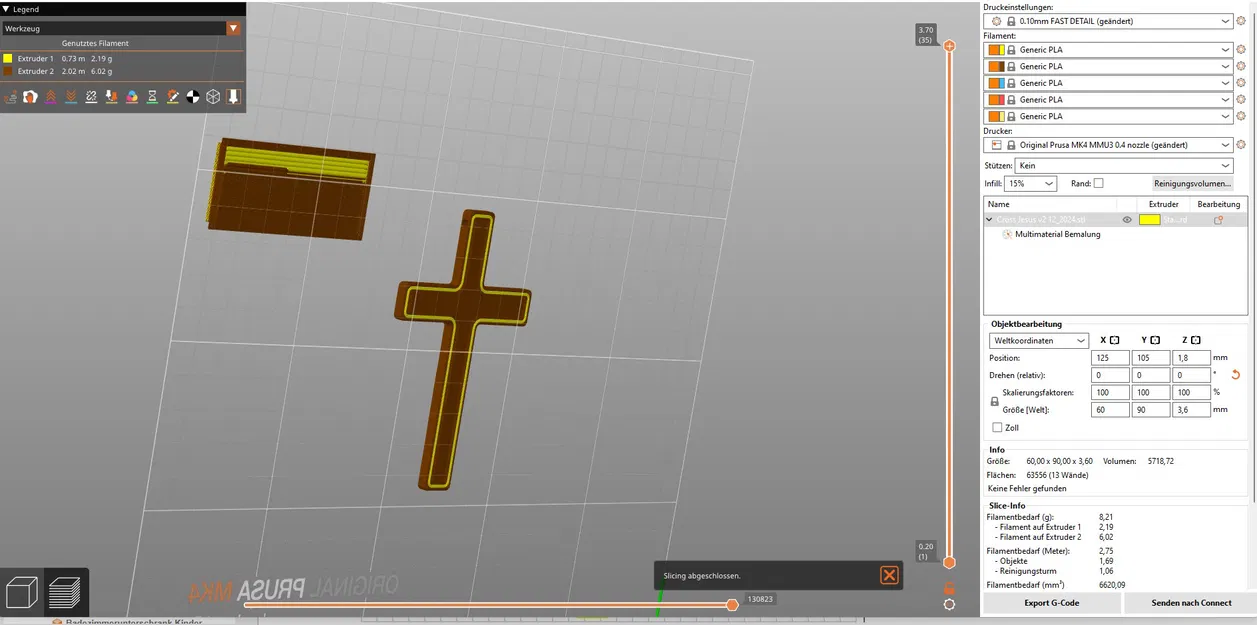This screenshot has width=1257, height=625.
Task: Open vertical slider settings cog icon
Action: 949,605
